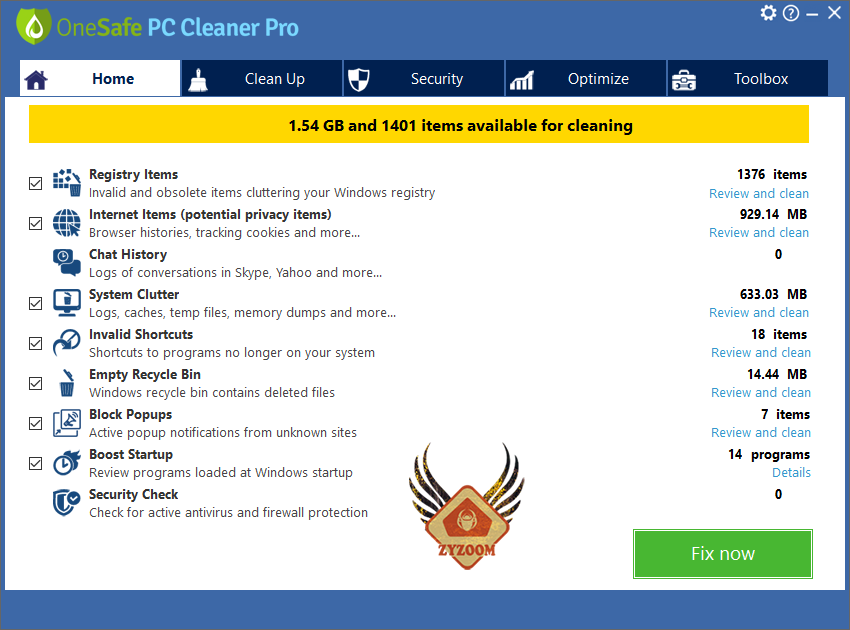Uncheck the Invalid Shortcuts checkbox
Viewport: 850px width, 630px height.
click(x=35, y=343)
